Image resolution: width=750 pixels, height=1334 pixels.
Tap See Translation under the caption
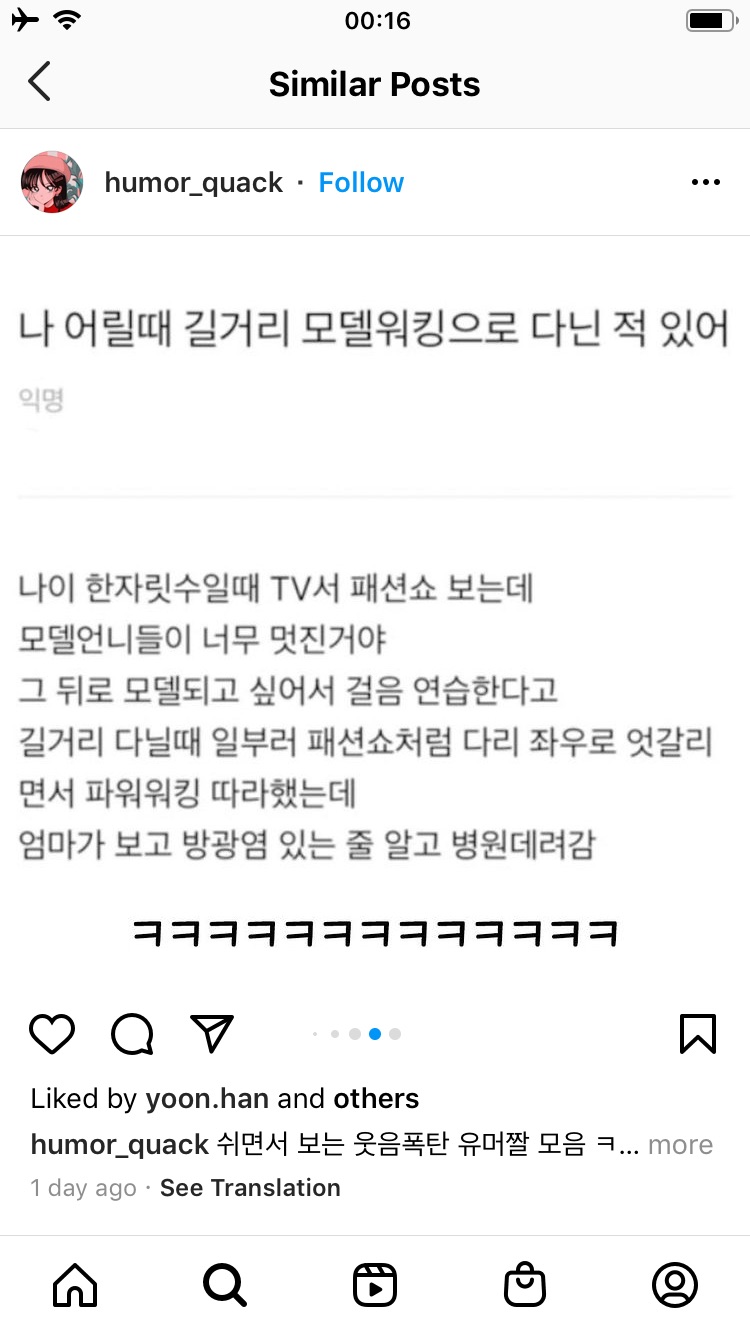[250, 1188]
